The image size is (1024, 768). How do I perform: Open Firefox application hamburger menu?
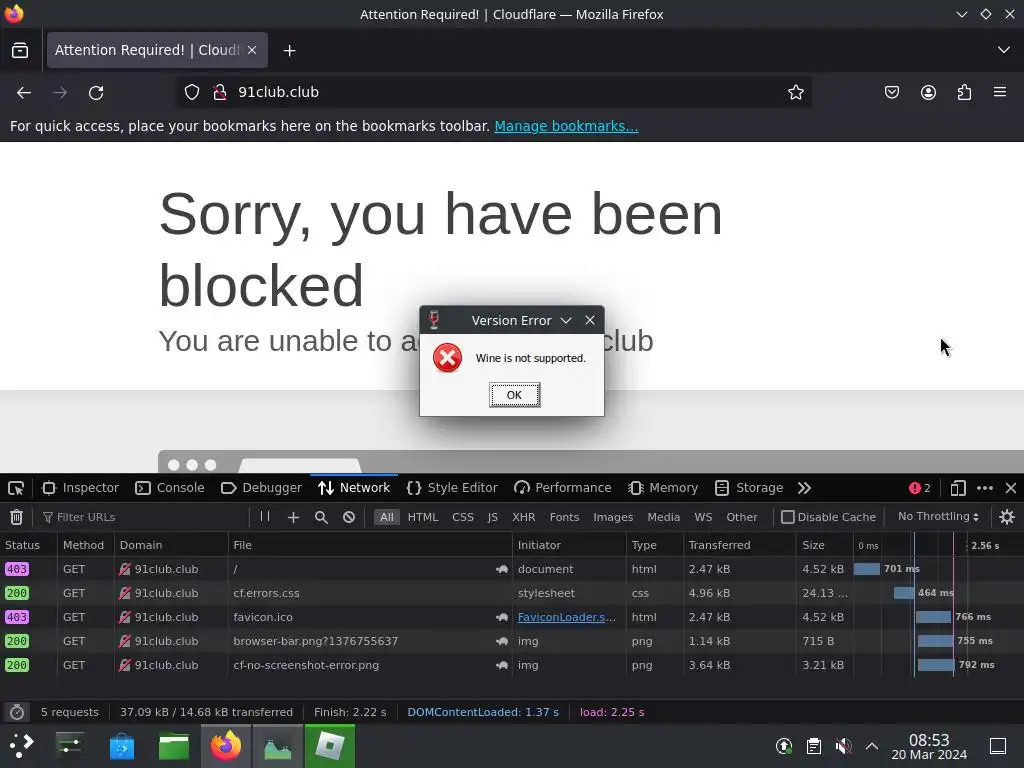pyautogui.click(x=1000, y=92)
